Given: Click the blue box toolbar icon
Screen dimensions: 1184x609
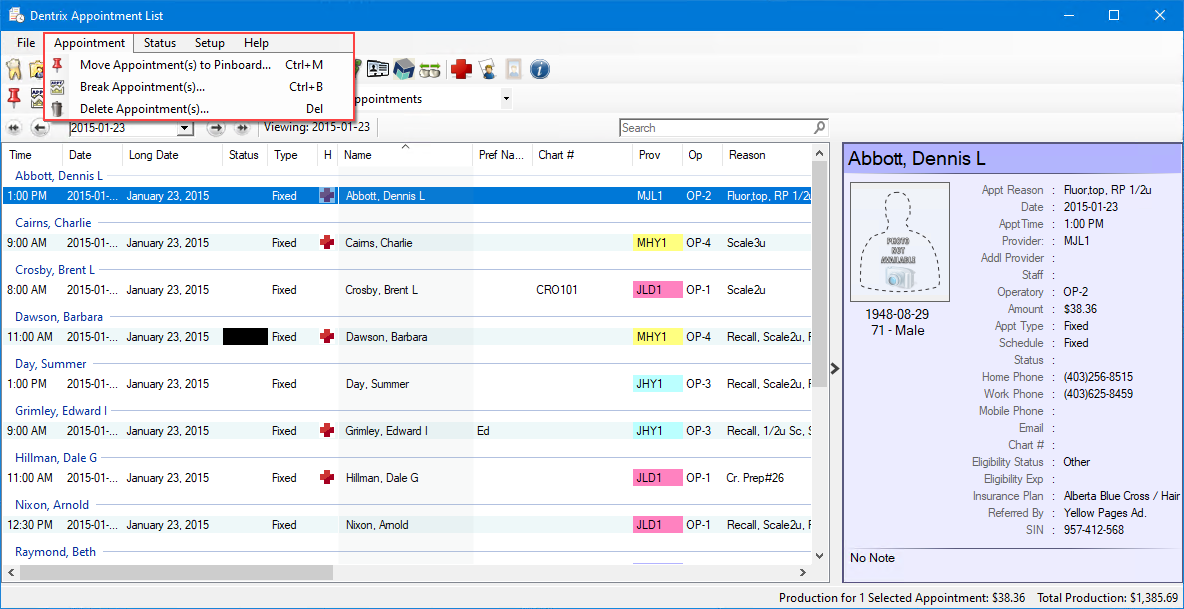Looking at the screenshot, I should point(404,69).
